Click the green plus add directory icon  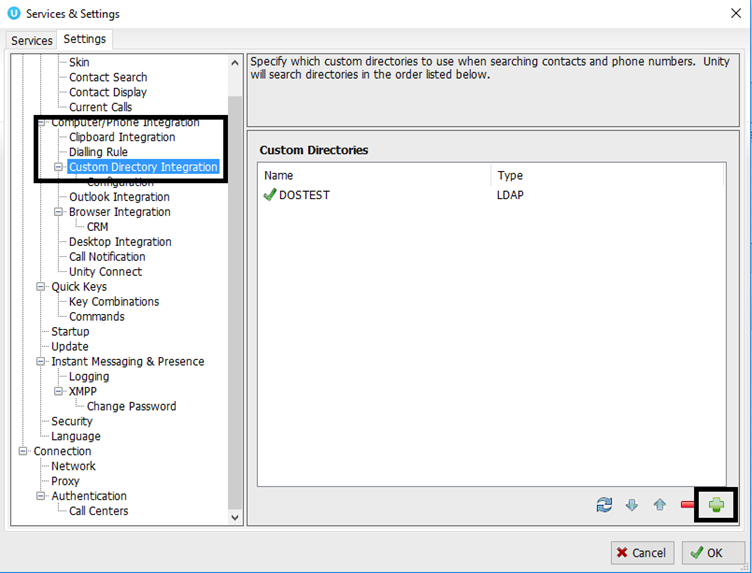click(716, 504)
